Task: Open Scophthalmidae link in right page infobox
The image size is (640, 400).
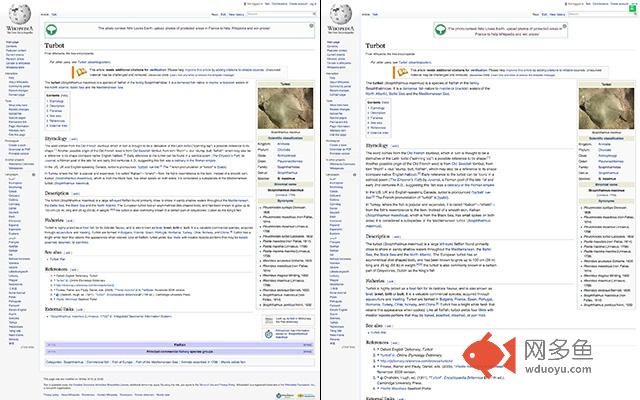Action: point(610,167)
